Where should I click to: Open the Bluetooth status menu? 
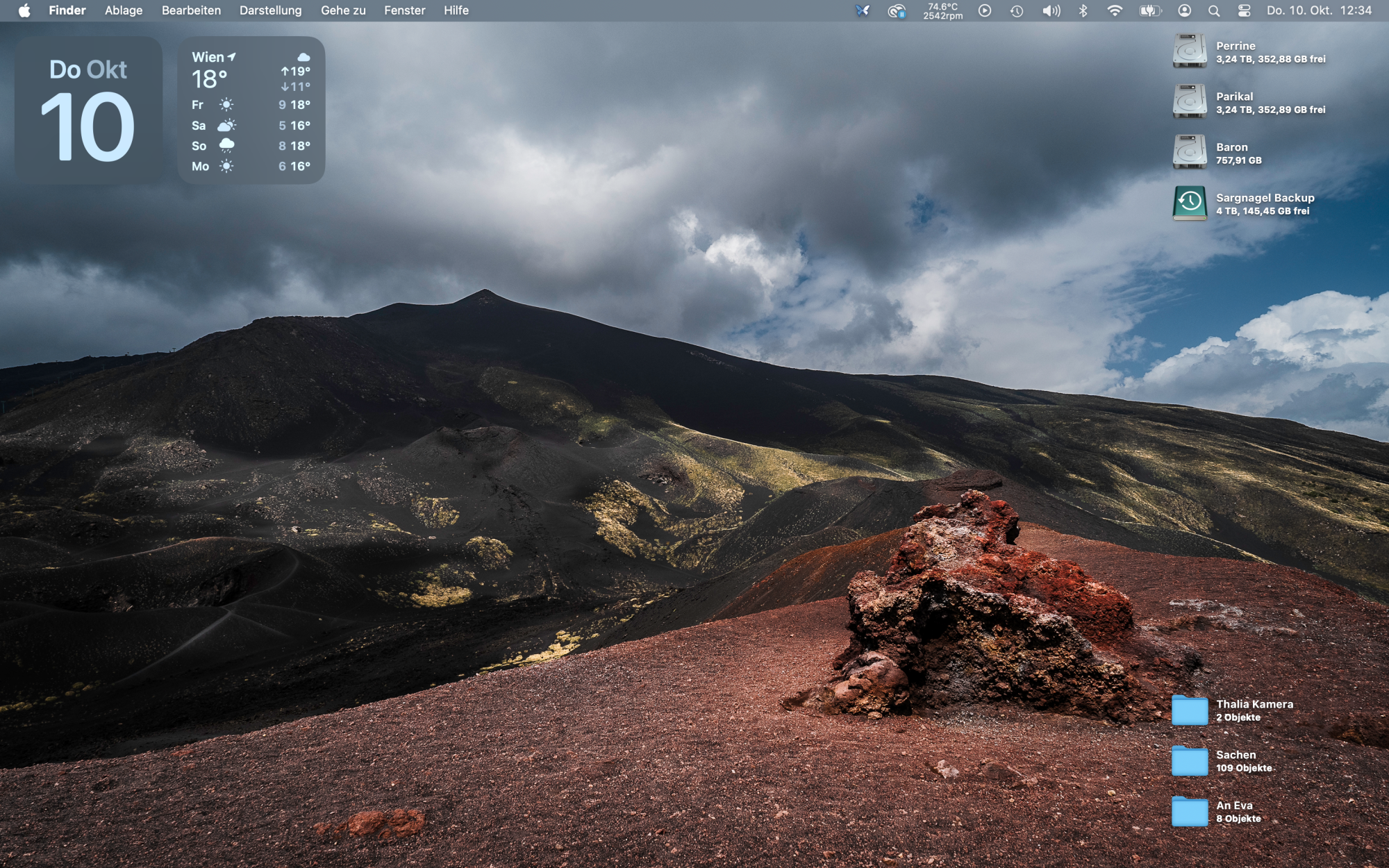[x=1083, y=10]
